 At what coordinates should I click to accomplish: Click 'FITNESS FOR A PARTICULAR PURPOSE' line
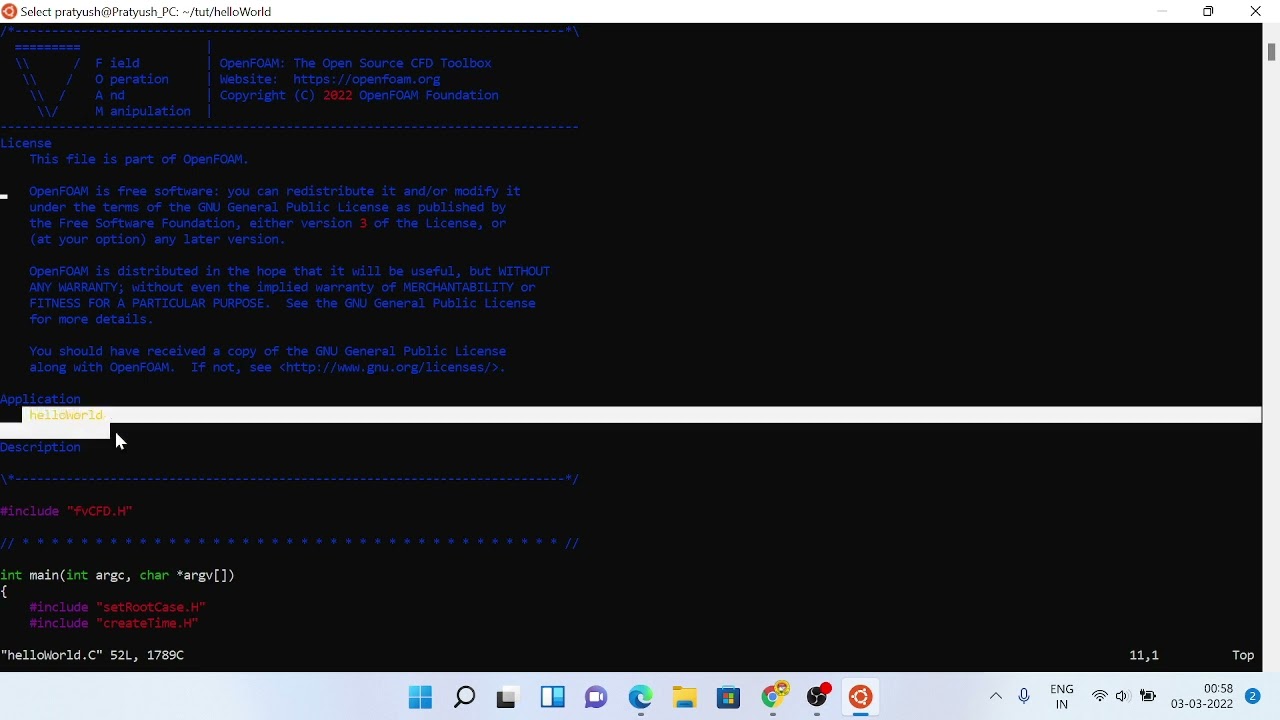(282, 303)
